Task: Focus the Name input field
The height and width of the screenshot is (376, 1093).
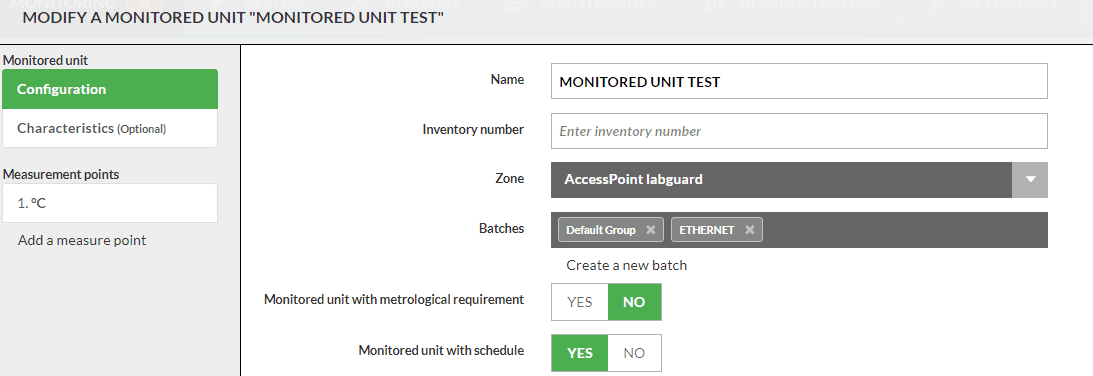Action: pyautogui.click(x=799, y=82)
